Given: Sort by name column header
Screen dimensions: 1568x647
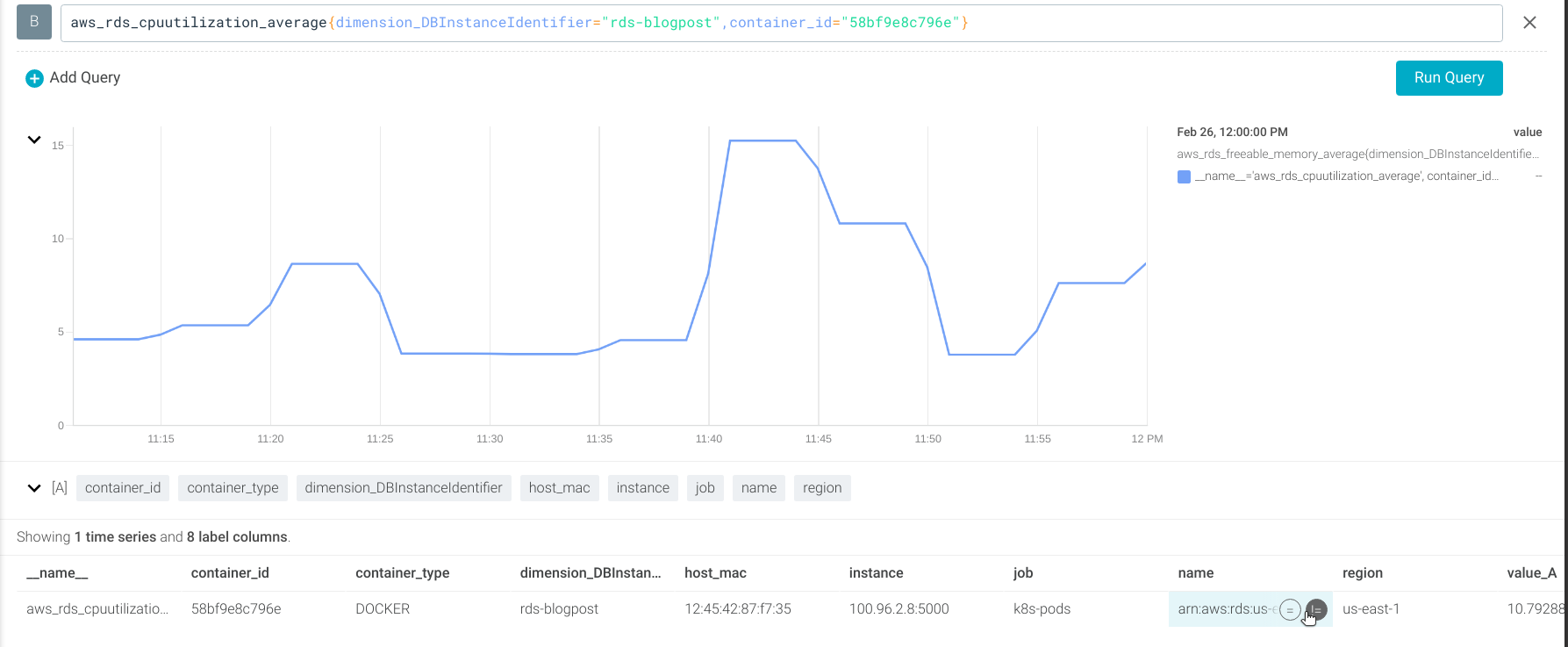Looking at the screenshot, I should pyautogui.click(x=1196, y=573).
